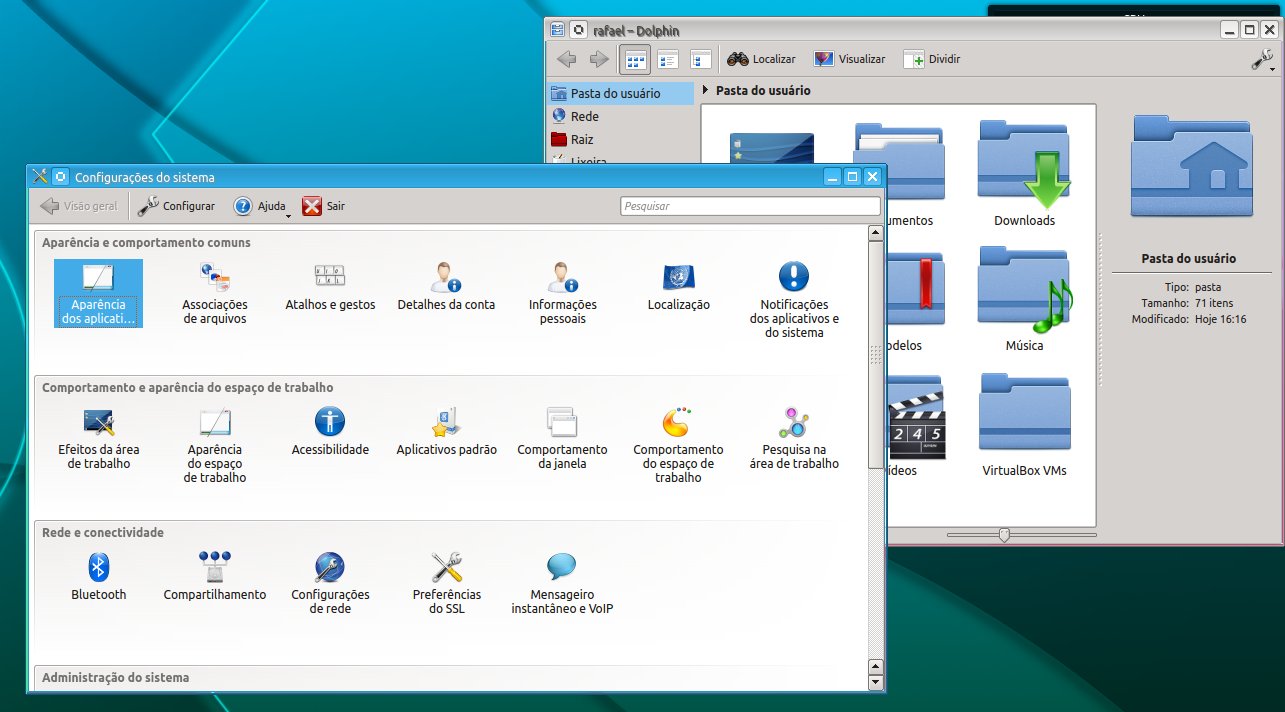Open Aparência do espaço de trabalho
1285x712 pixels.
214,446
